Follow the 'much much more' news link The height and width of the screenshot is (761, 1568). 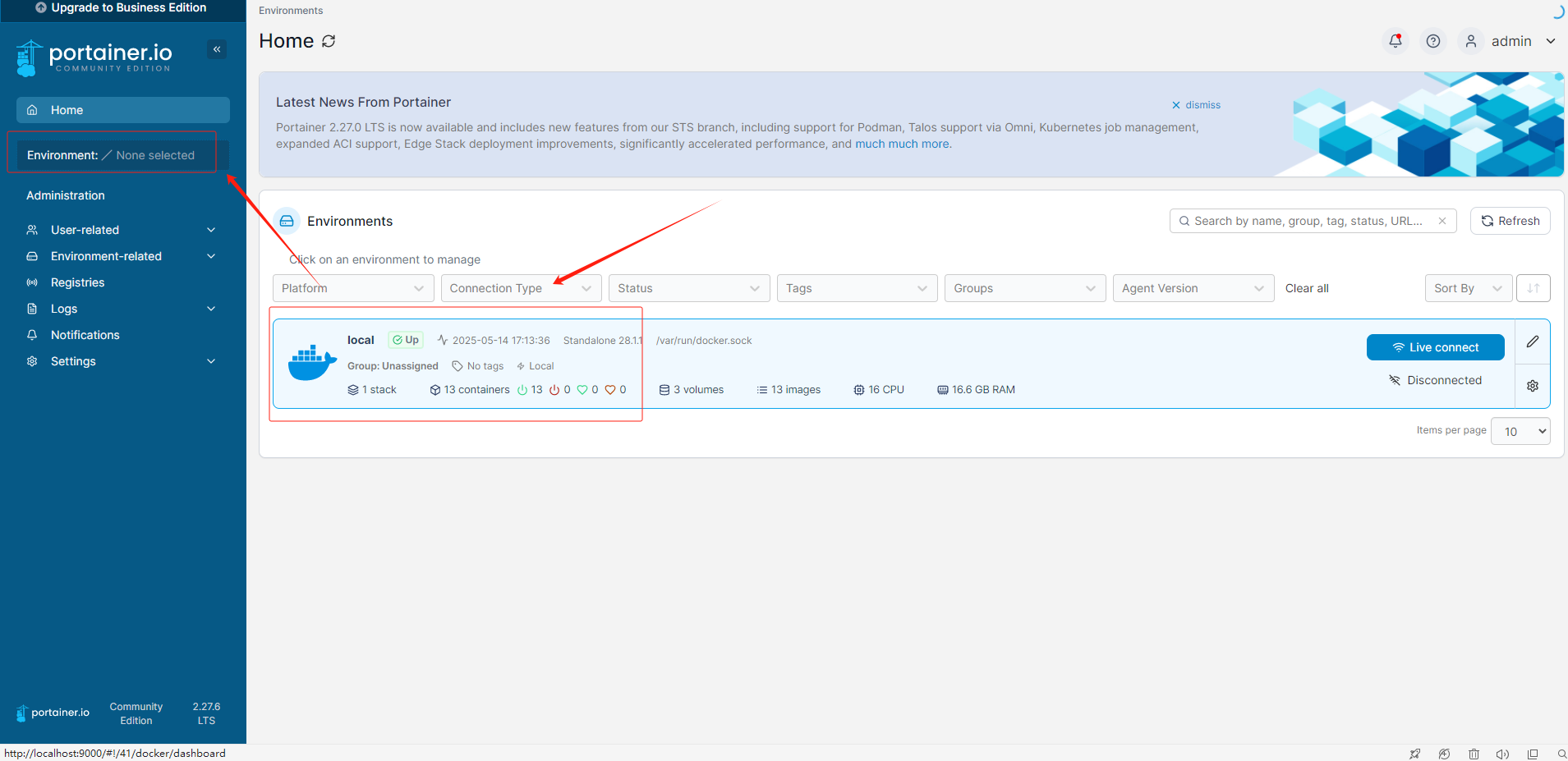(x=902, y=144)
